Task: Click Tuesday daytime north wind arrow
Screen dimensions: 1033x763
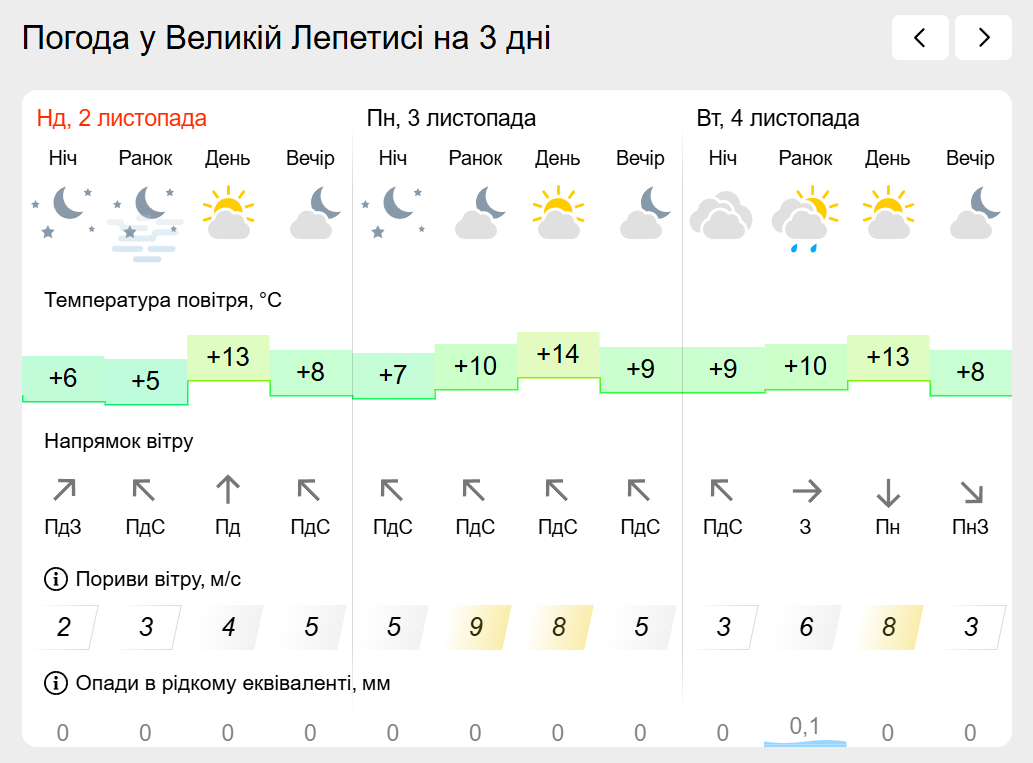Action: [888, 491]
